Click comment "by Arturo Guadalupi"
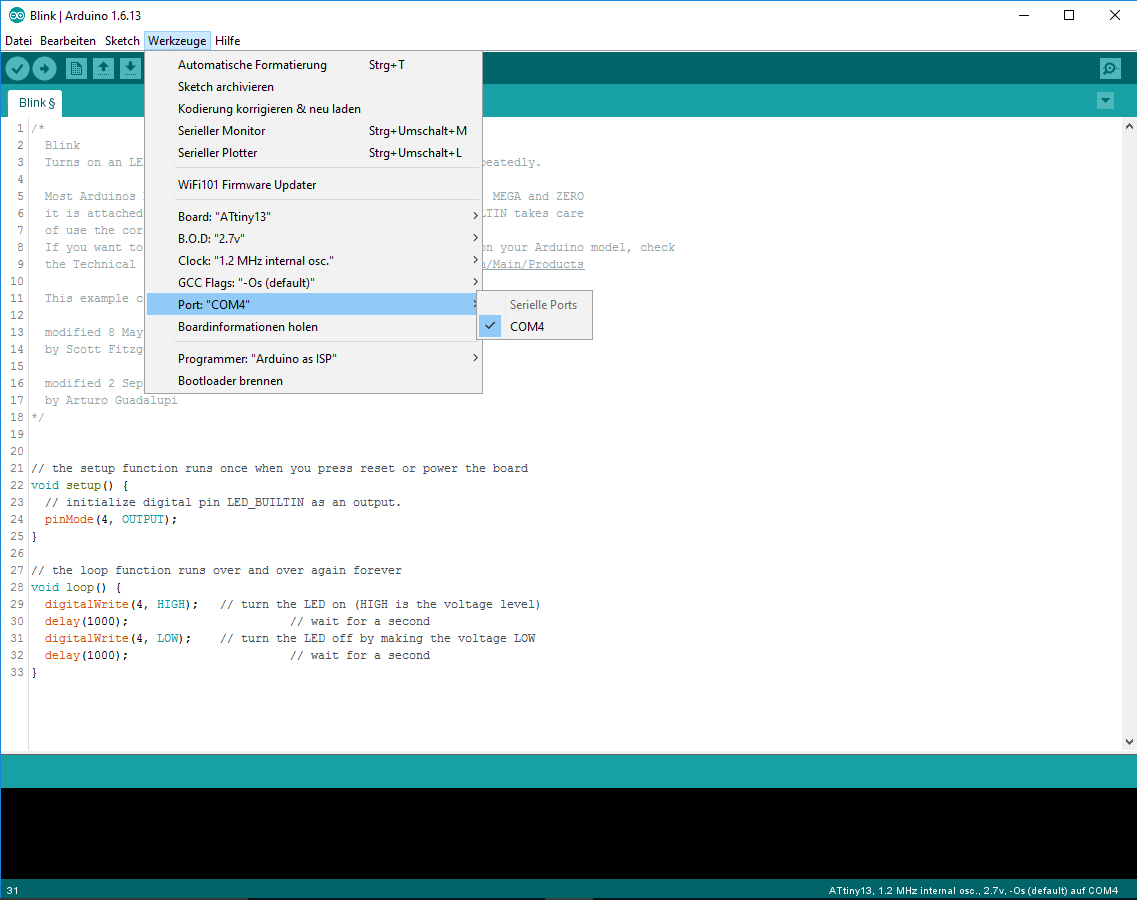Image resolution: width=1137 pixels, height=902 pixels. point(110,401)
